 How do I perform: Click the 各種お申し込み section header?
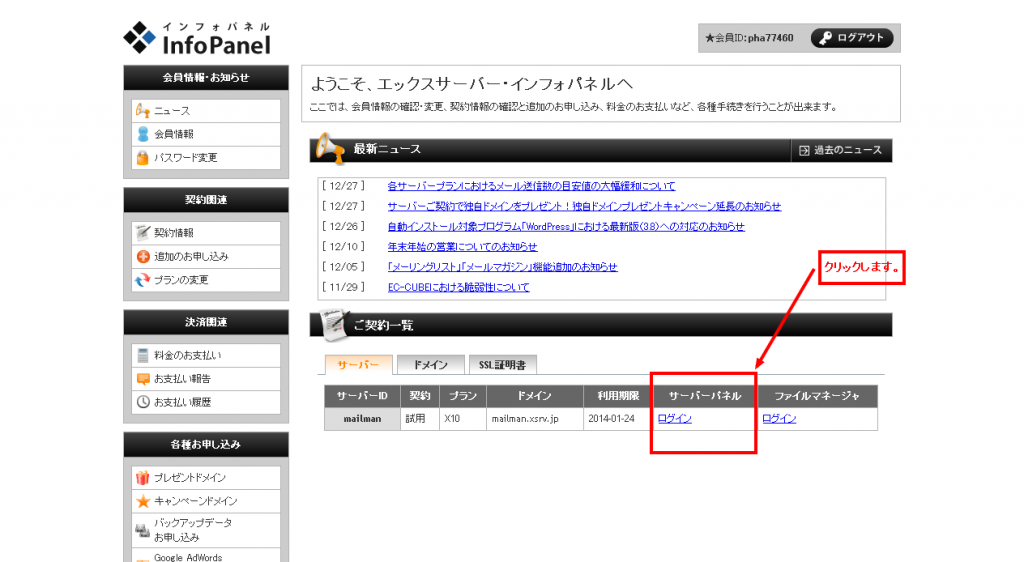click(206, 445)
